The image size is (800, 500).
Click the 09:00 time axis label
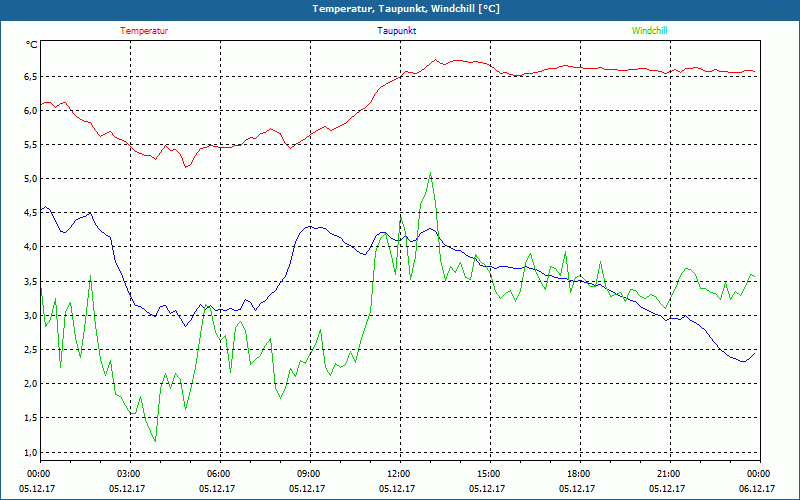tap(310, 474)
